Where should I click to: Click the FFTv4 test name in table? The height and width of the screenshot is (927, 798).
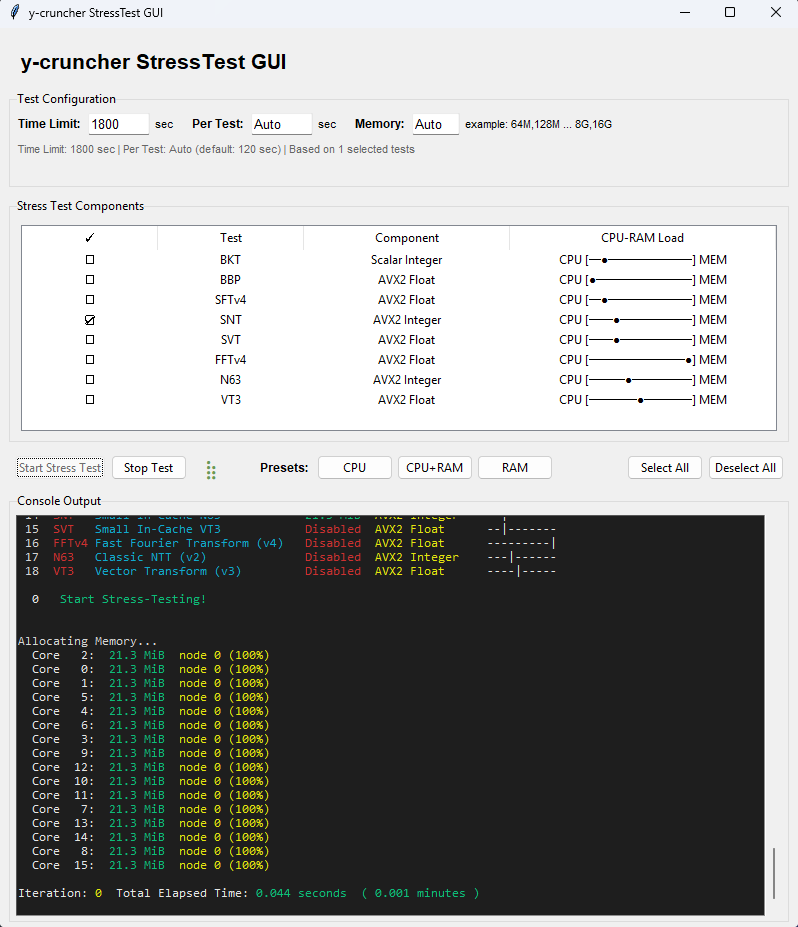point(231,359)
